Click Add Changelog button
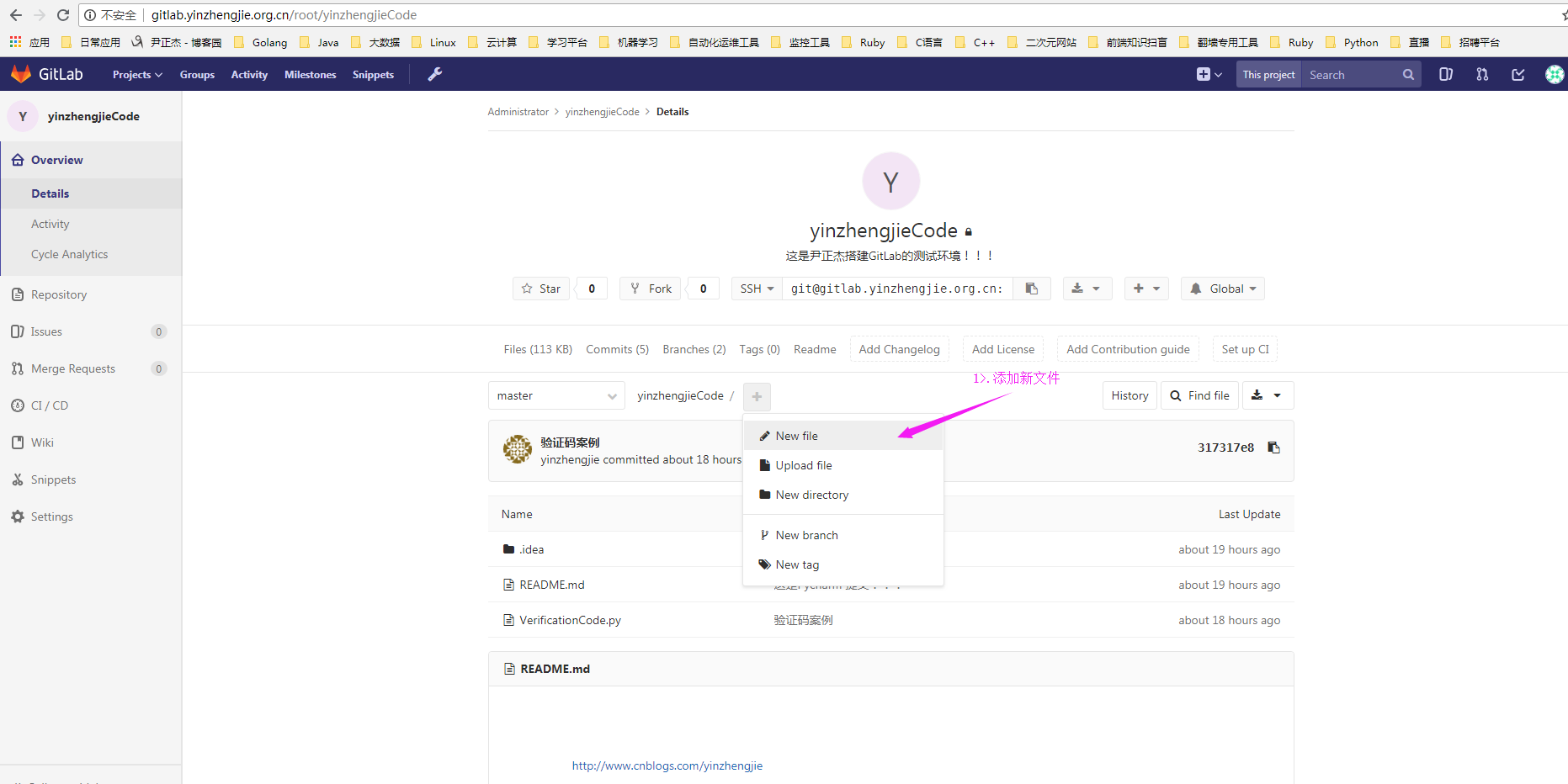 [x=899, y=349]
